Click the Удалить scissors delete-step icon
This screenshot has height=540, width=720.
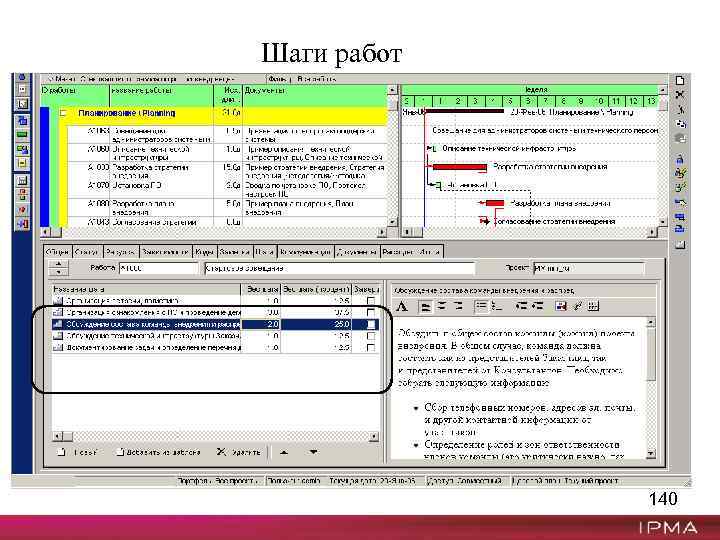221,452
